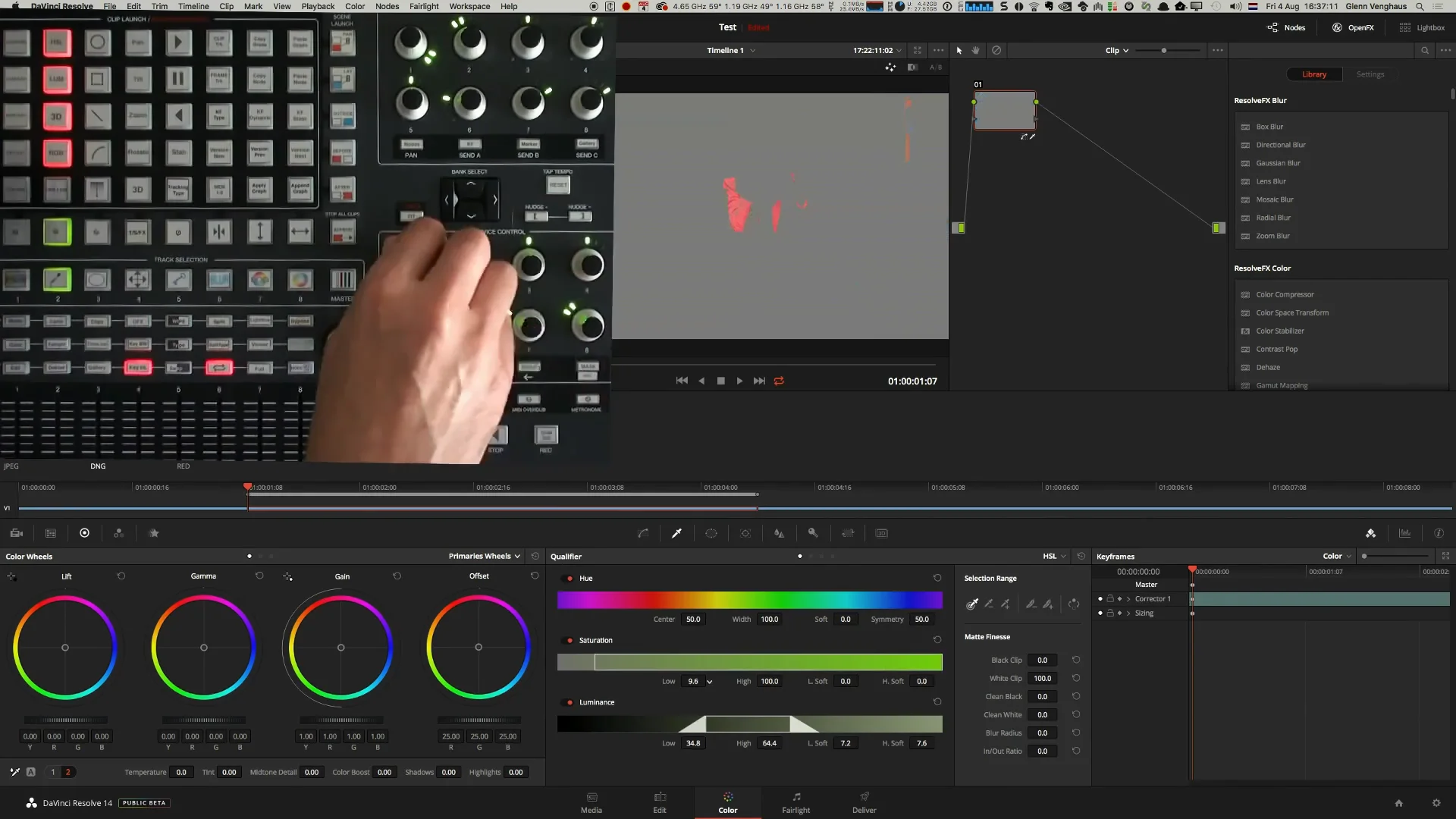Image resolution: width=1456 pixels, height=819 pixels.
Task: Open the HSL qualifier type dropdown
Action: point(1054,556)
